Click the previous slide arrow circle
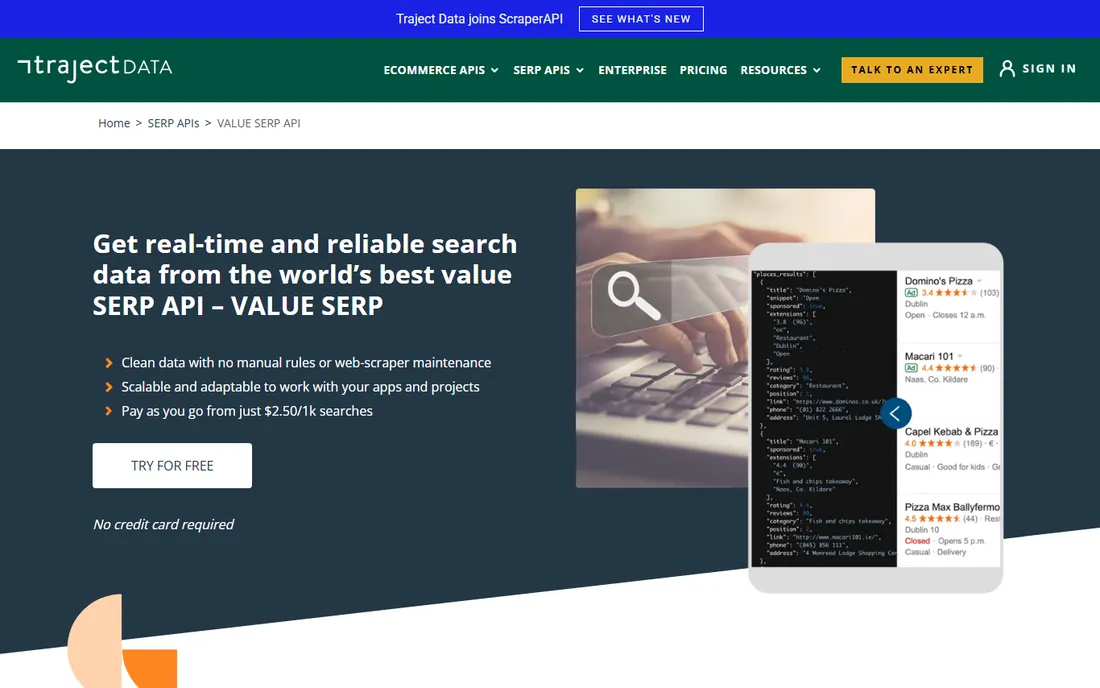This screenshot has height=688, width=1100. point(895,414)
